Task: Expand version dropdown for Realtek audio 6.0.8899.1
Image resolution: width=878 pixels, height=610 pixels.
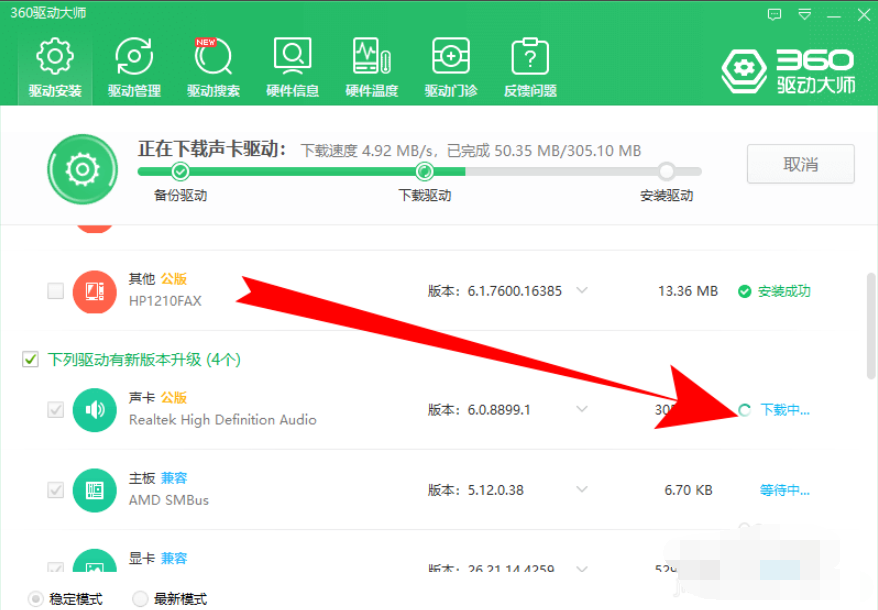Action: 581,409
